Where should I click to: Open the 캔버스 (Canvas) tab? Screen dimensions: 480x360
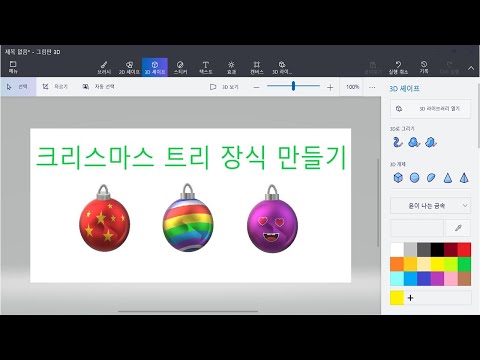click(257, 67)
